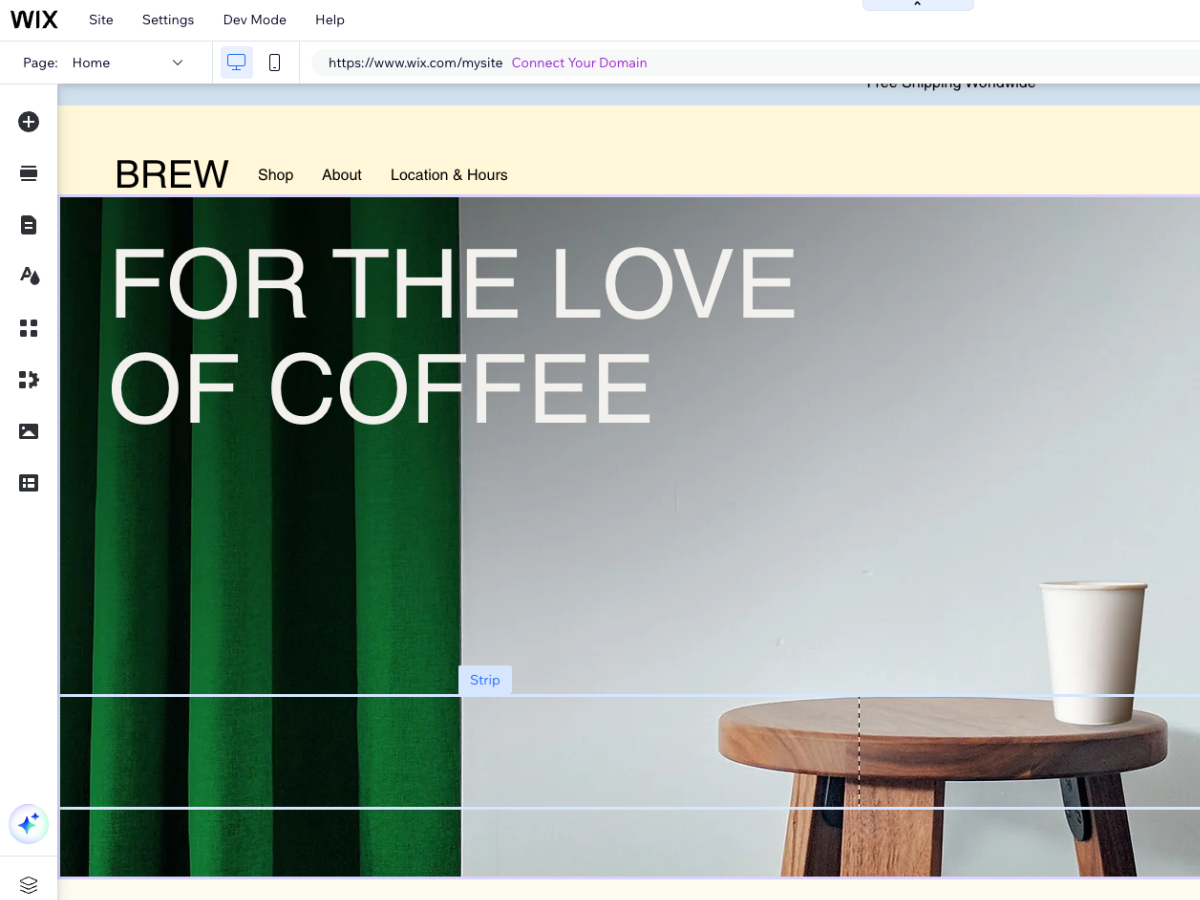Select the FOR THE LOVE OF COFFEE heading

click(x=453, y=336)
